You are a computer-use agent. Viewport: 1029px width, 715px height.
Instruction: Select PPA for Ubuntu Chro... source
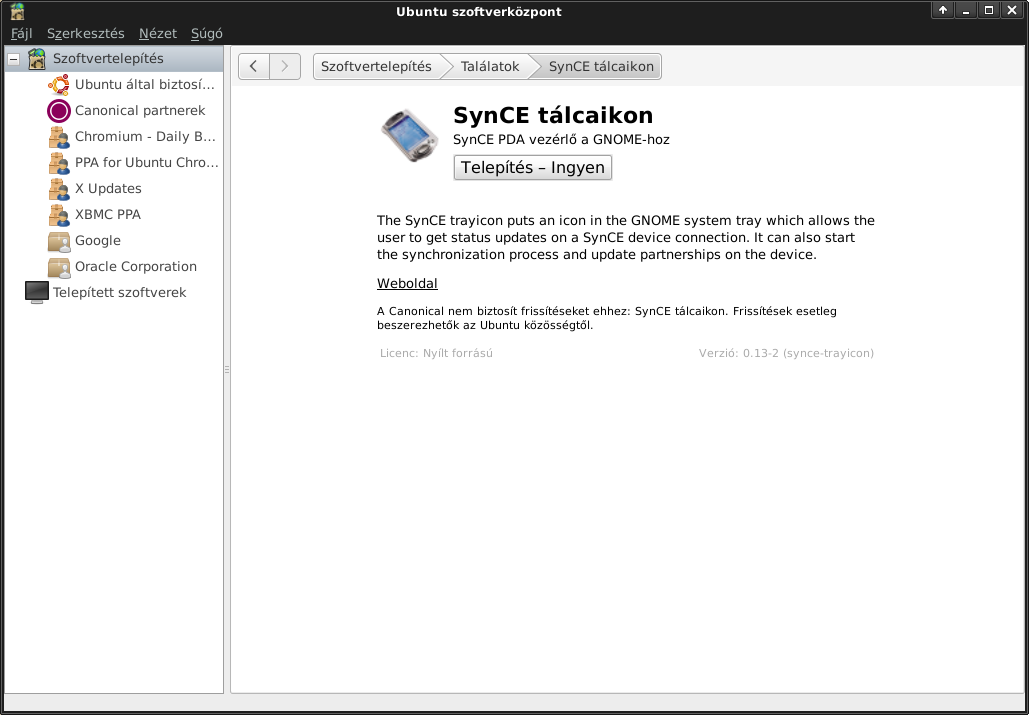[114, 163]
